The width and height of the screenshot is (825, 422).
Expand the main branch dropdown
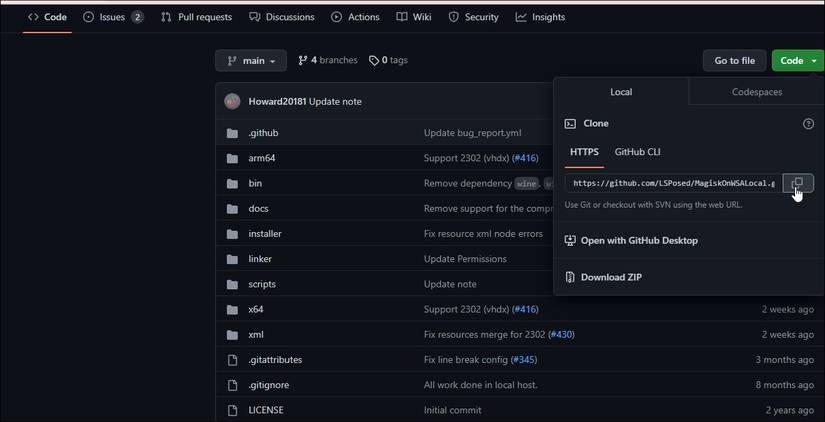(x=251, y=61)
